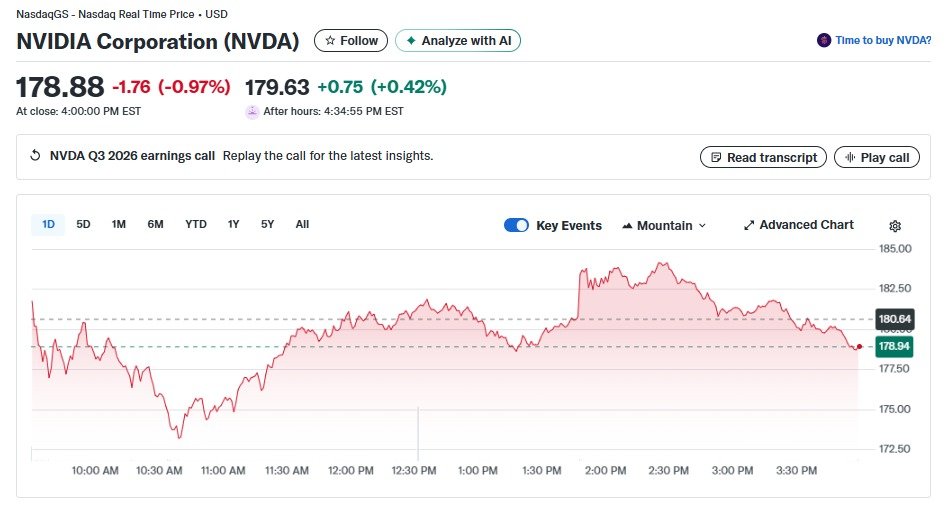Click the sparkle icon on Analyze with AI
The image size is (946, 511).
point(411,40)
